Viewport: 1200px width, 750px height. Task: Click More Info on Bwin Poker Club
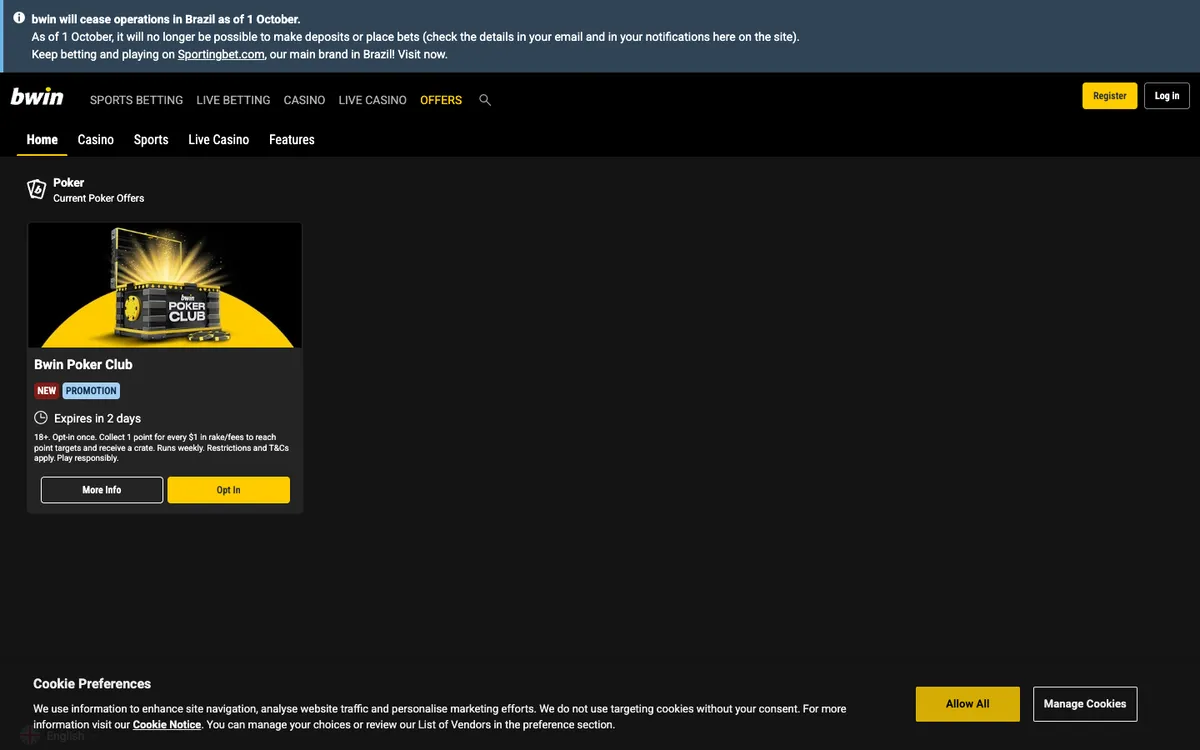click(x=102, y=490)
